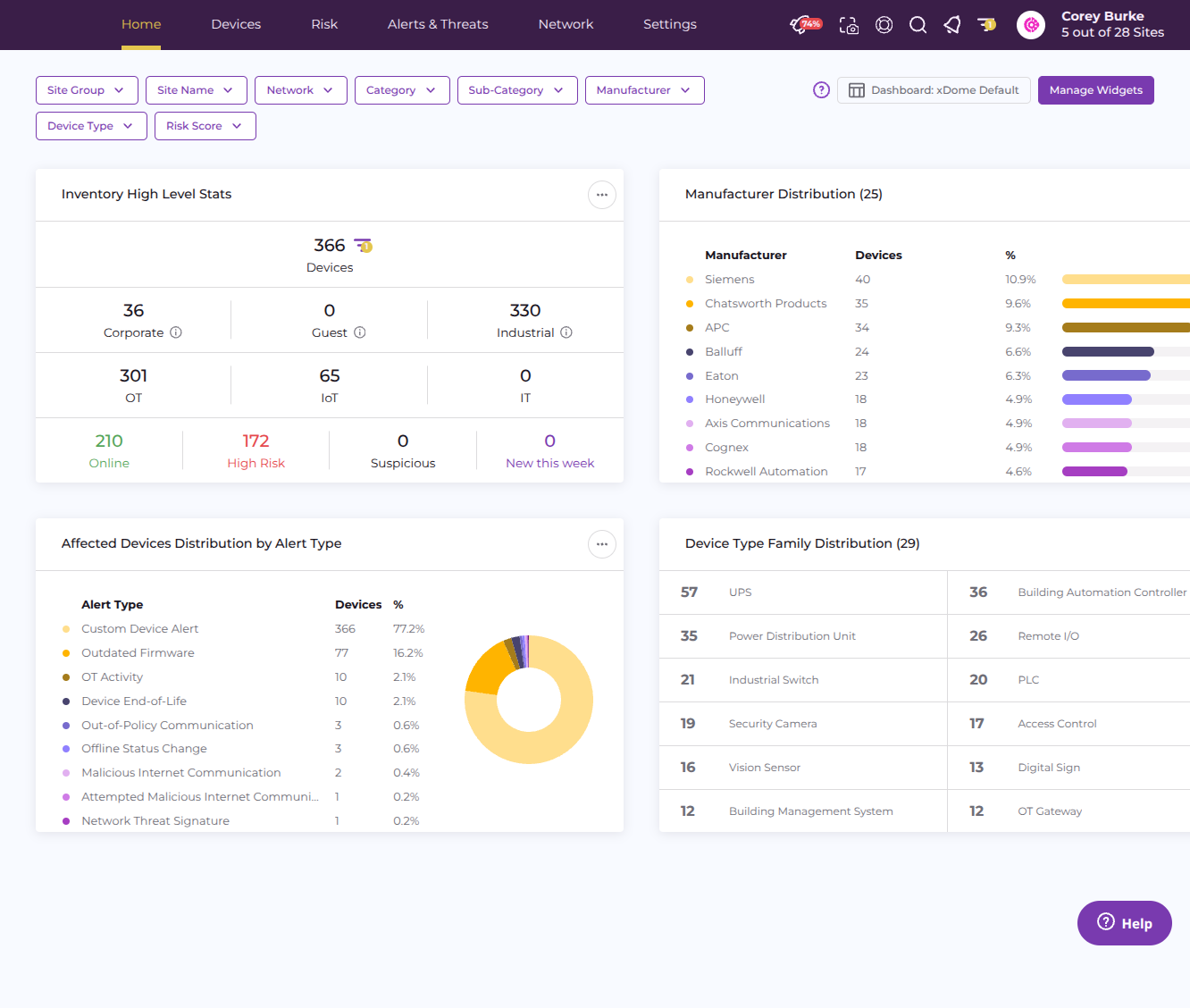Expand the Risk Score dropdown
The height and width of the screenshot is (1008, 1190).
(205, 126)
